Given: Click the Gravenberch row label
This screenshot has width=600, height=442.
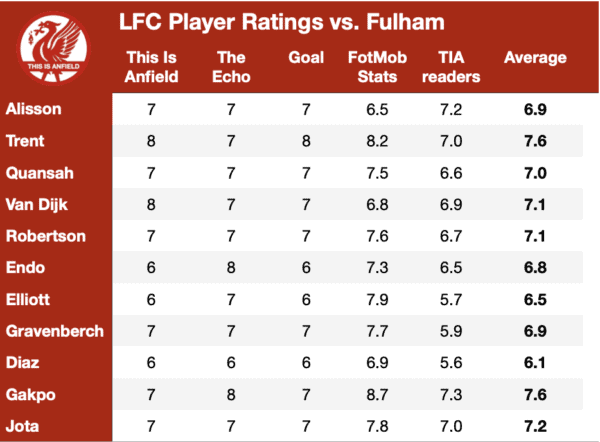Looking at the screenshot, I should pyautogui.click(x=55, y=331).
